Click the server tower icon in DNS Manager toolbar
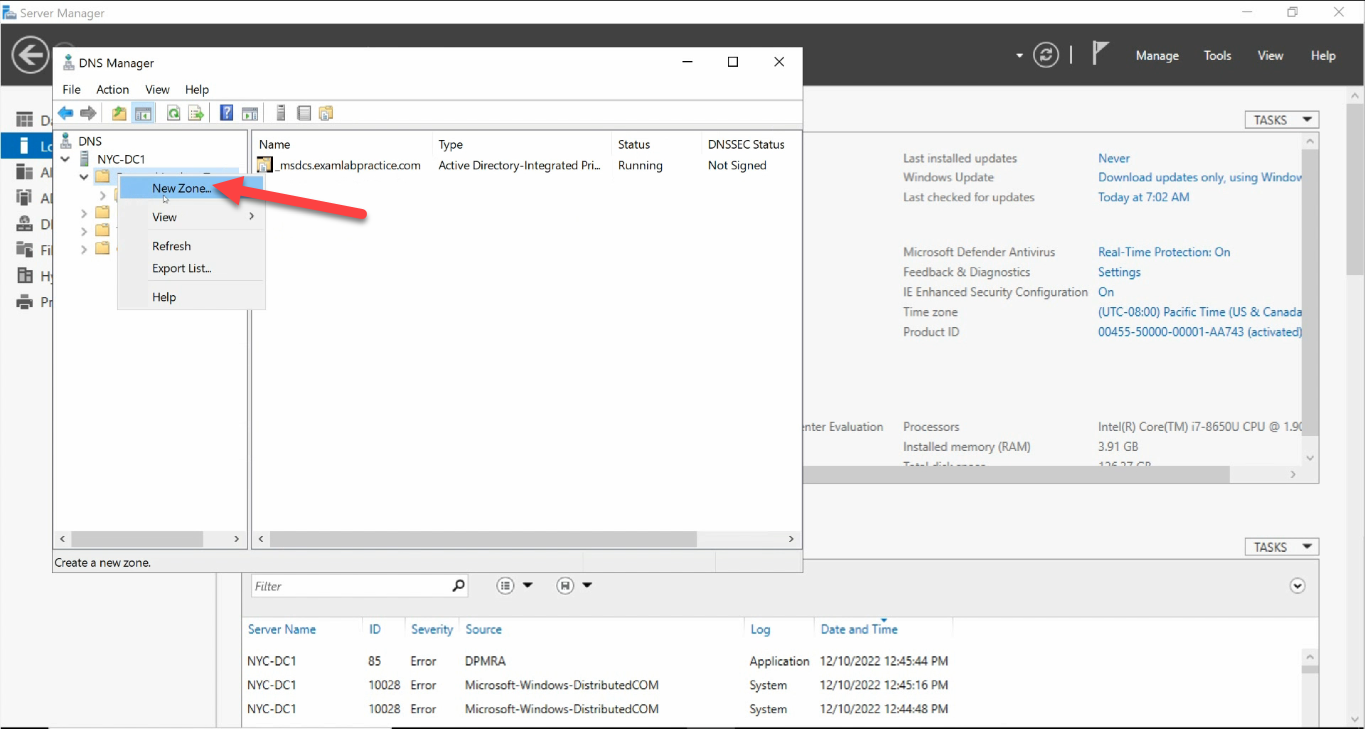Viewport: 1365px width, 729px height. pyautogui.click(x=281, y=113)
